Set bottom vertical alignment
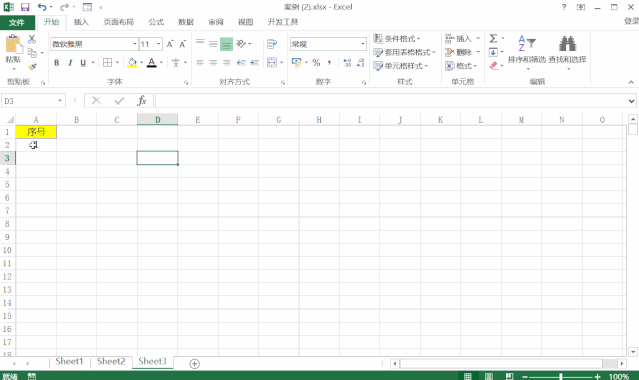 pyautogui.click(x=226, y=44)
